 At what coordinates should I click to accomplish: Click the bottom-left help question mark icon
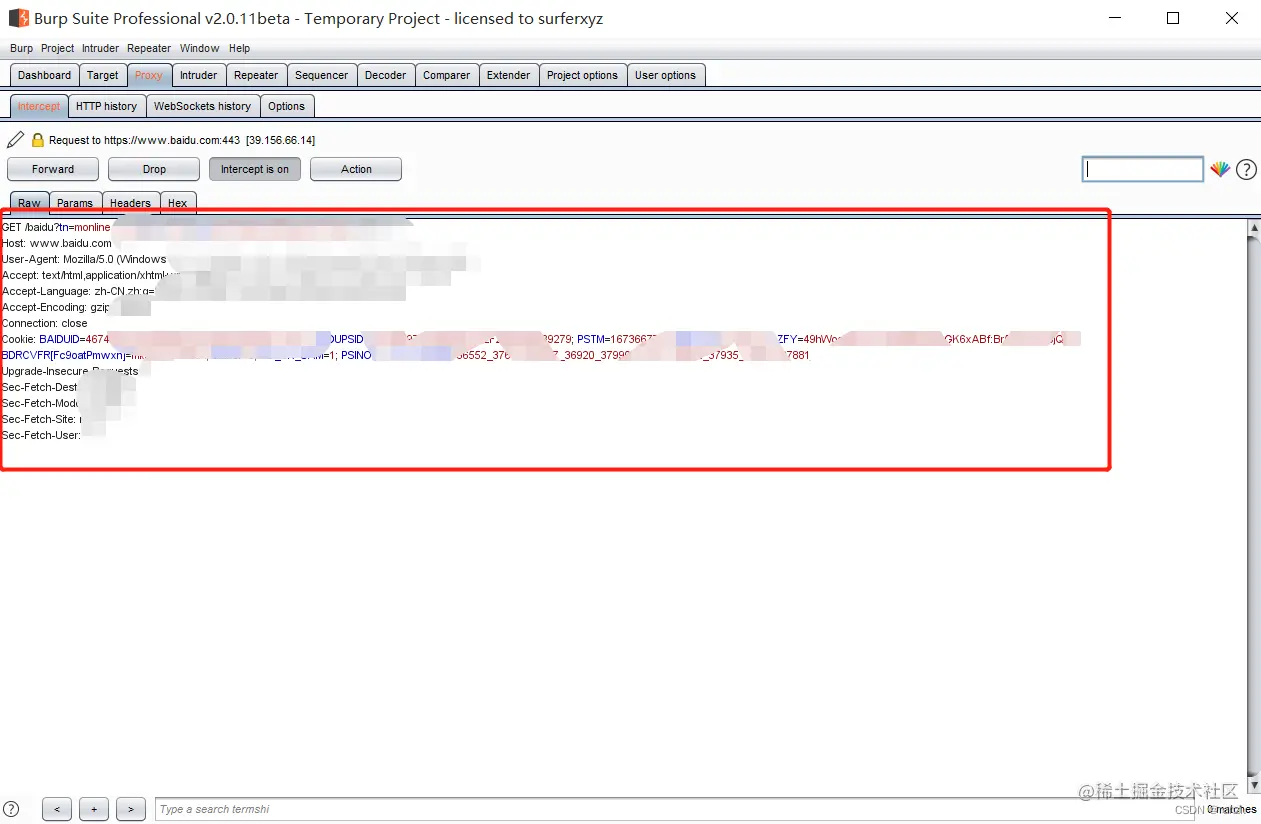(x=11, y=809)
